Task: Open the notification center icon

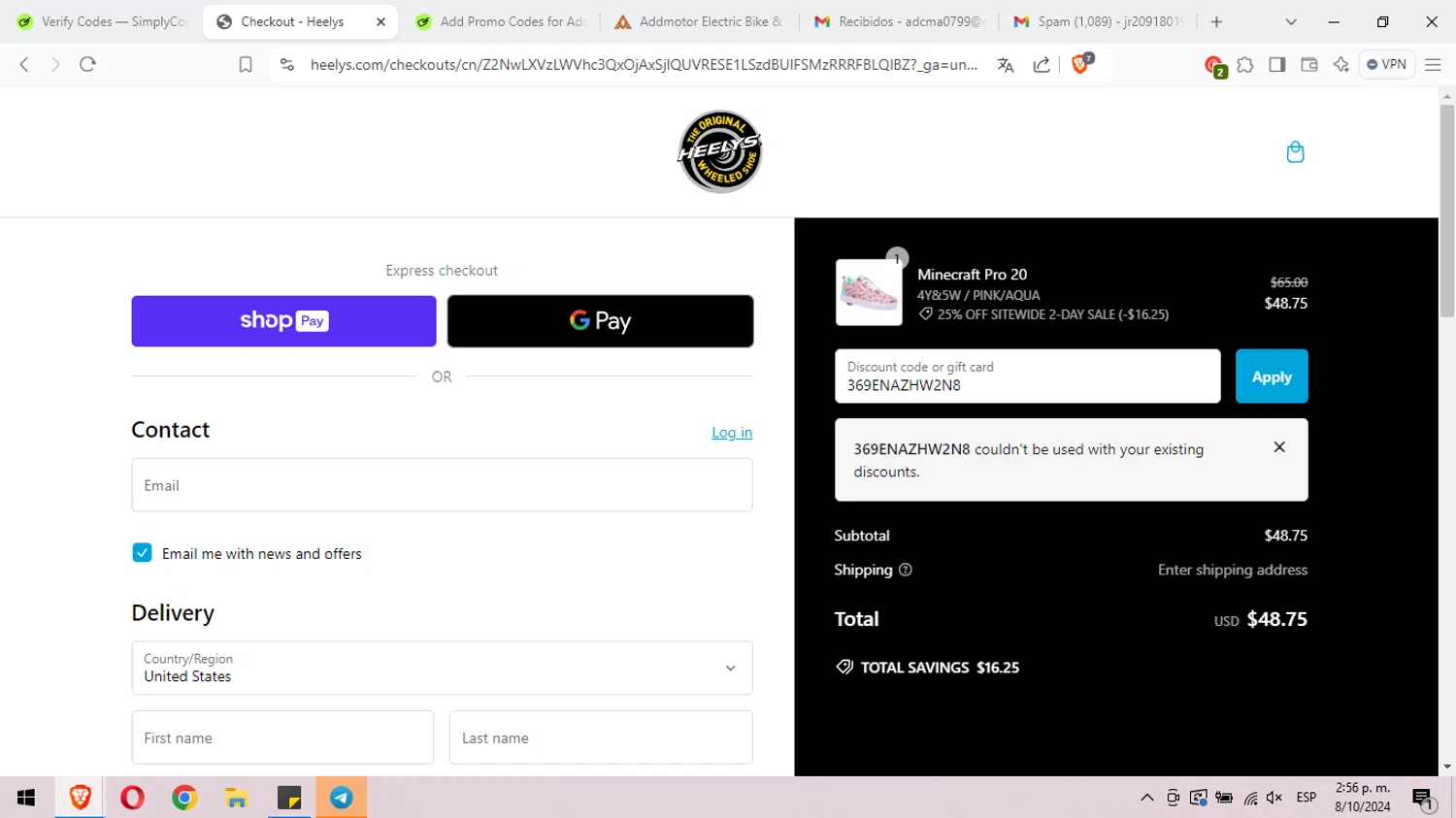Action: pos(1424,799)
